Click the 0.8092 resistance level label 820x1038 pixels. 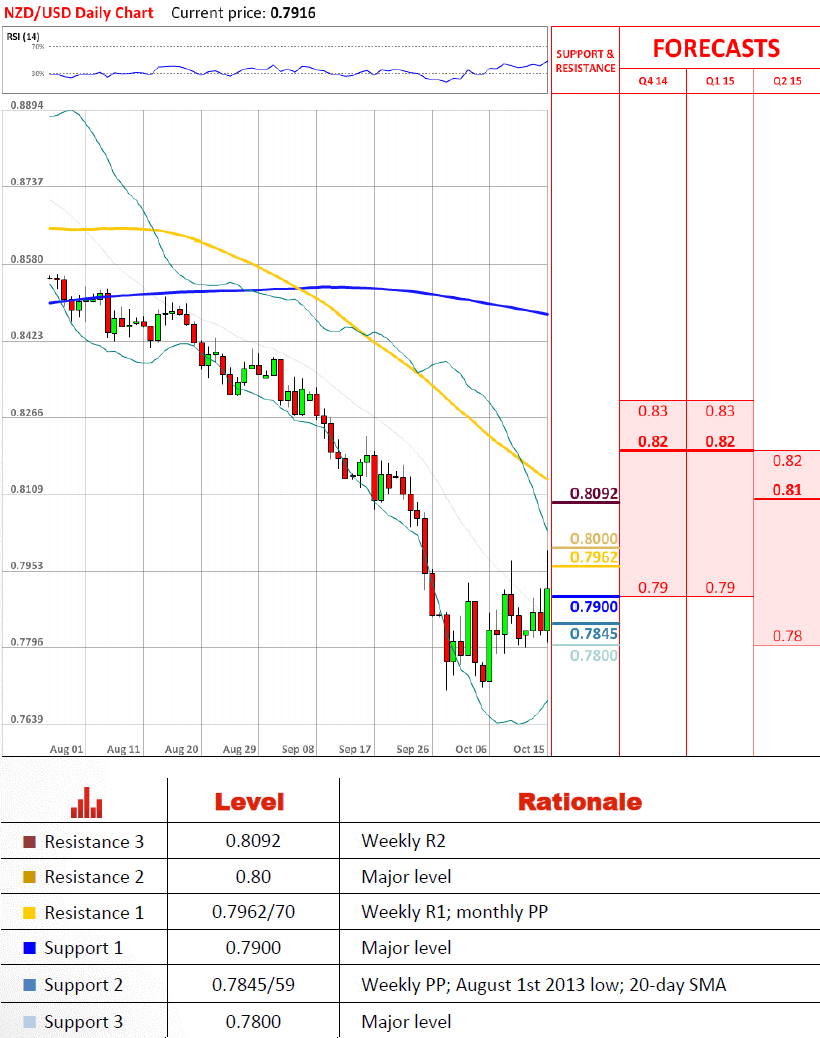coord(594,493)
